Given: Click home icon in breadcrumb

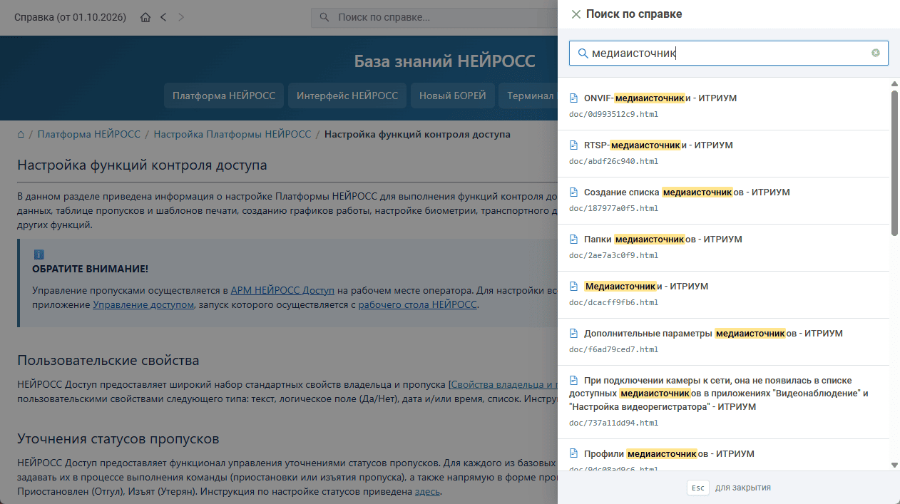Looking at the screenshot, I should click(21, 134).
